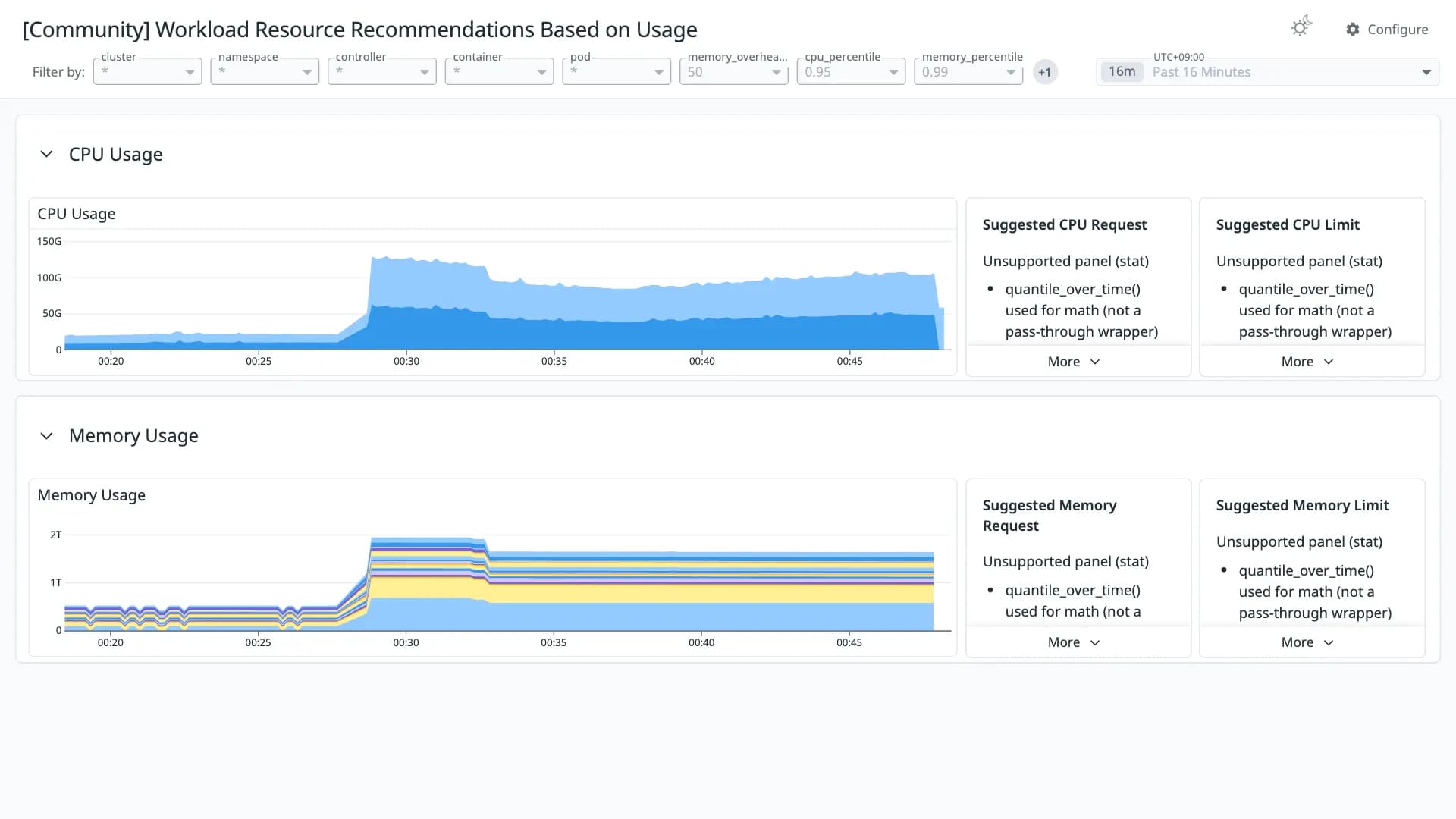Click Unsupported panel (stat) in Memory Limit
This screenshot has height=819, width=1456.
(x=1299, y=541)
